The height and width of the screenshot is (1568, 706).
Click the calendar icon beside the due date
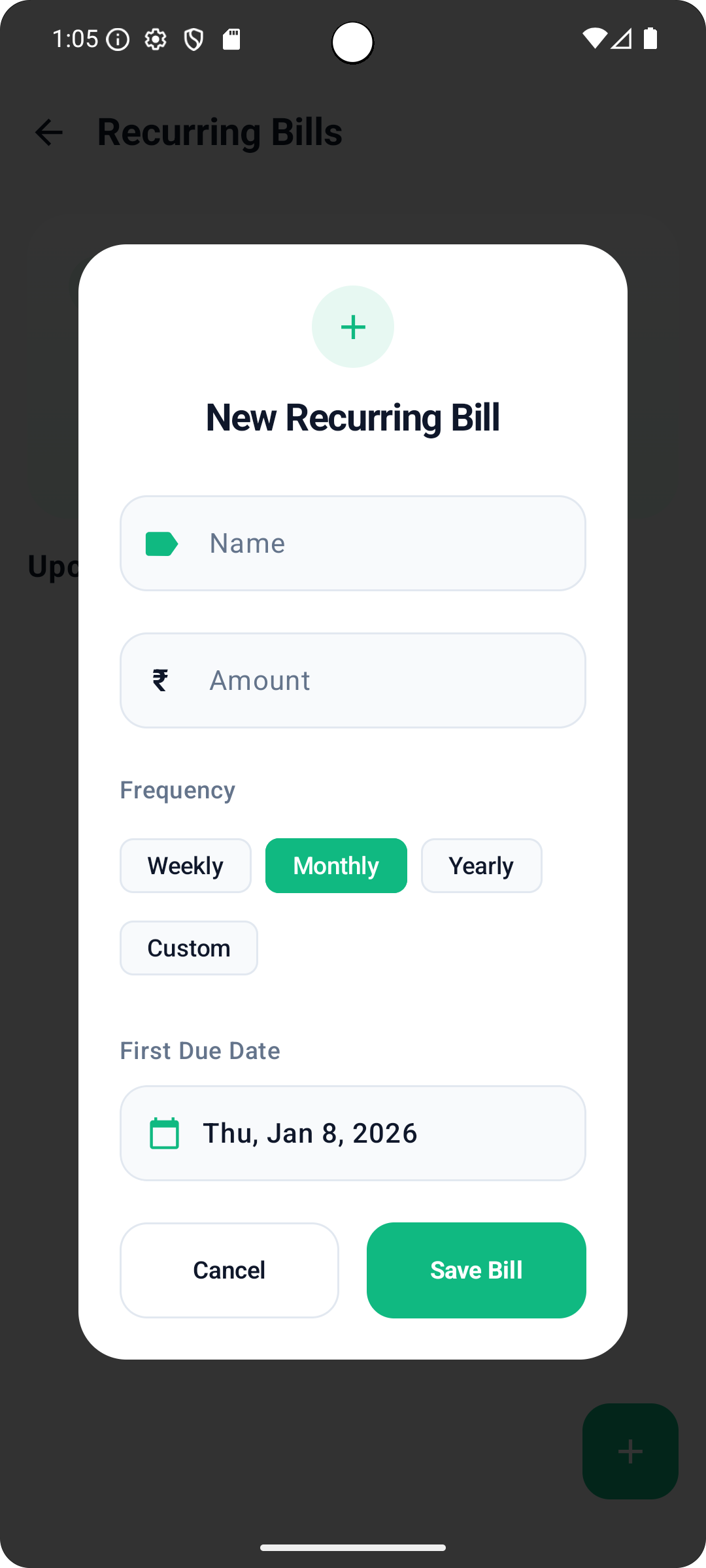point(165,1133)
